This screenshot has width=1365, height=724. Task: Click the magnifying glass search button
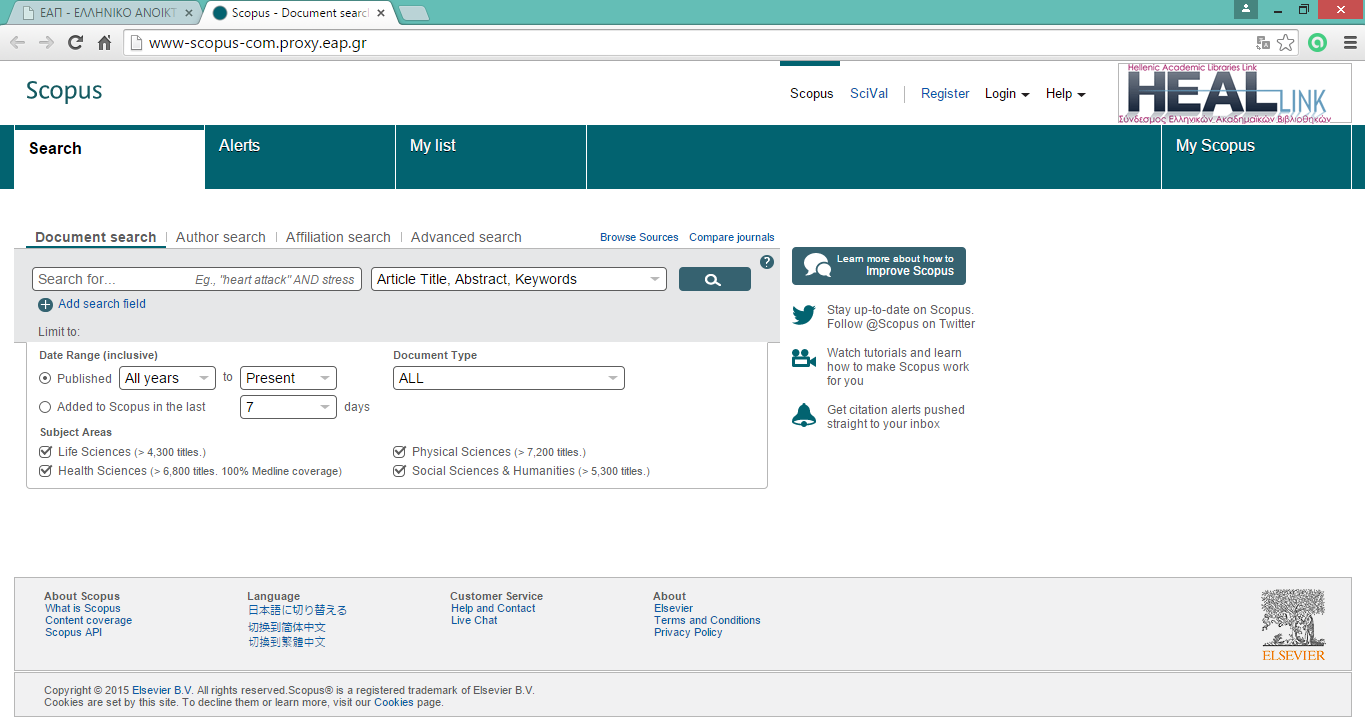point(714,280)
